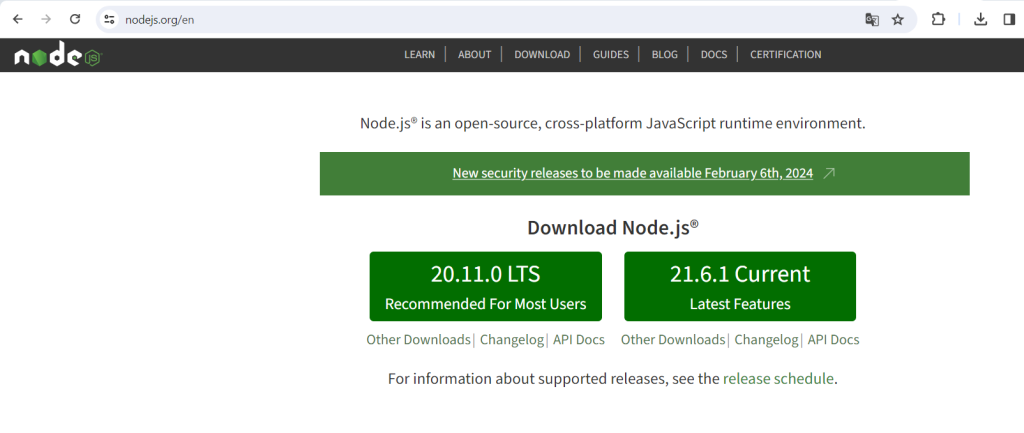Open site information icon in address bar
This screenshot has width=1024, height=433.
(109, 20)
